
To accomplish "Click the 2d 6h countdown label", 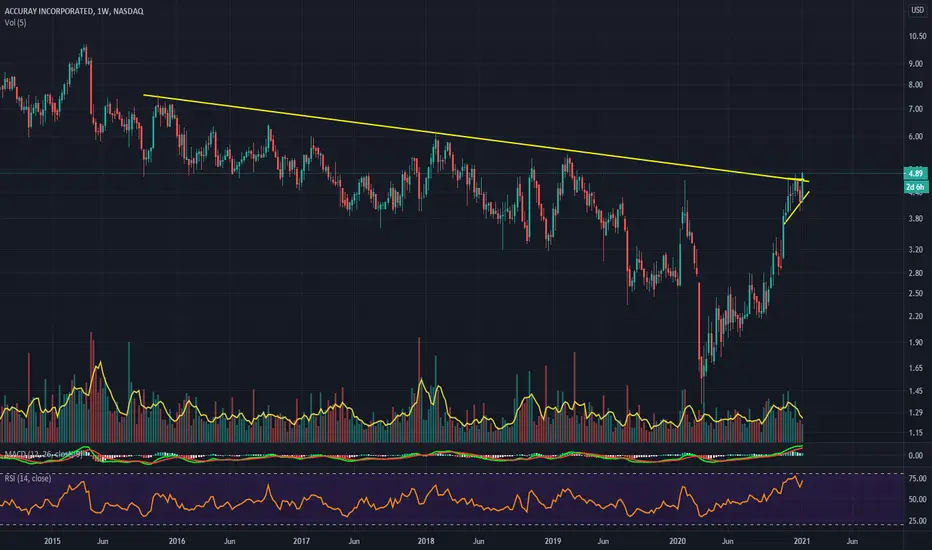I will (x=915, y=187).
